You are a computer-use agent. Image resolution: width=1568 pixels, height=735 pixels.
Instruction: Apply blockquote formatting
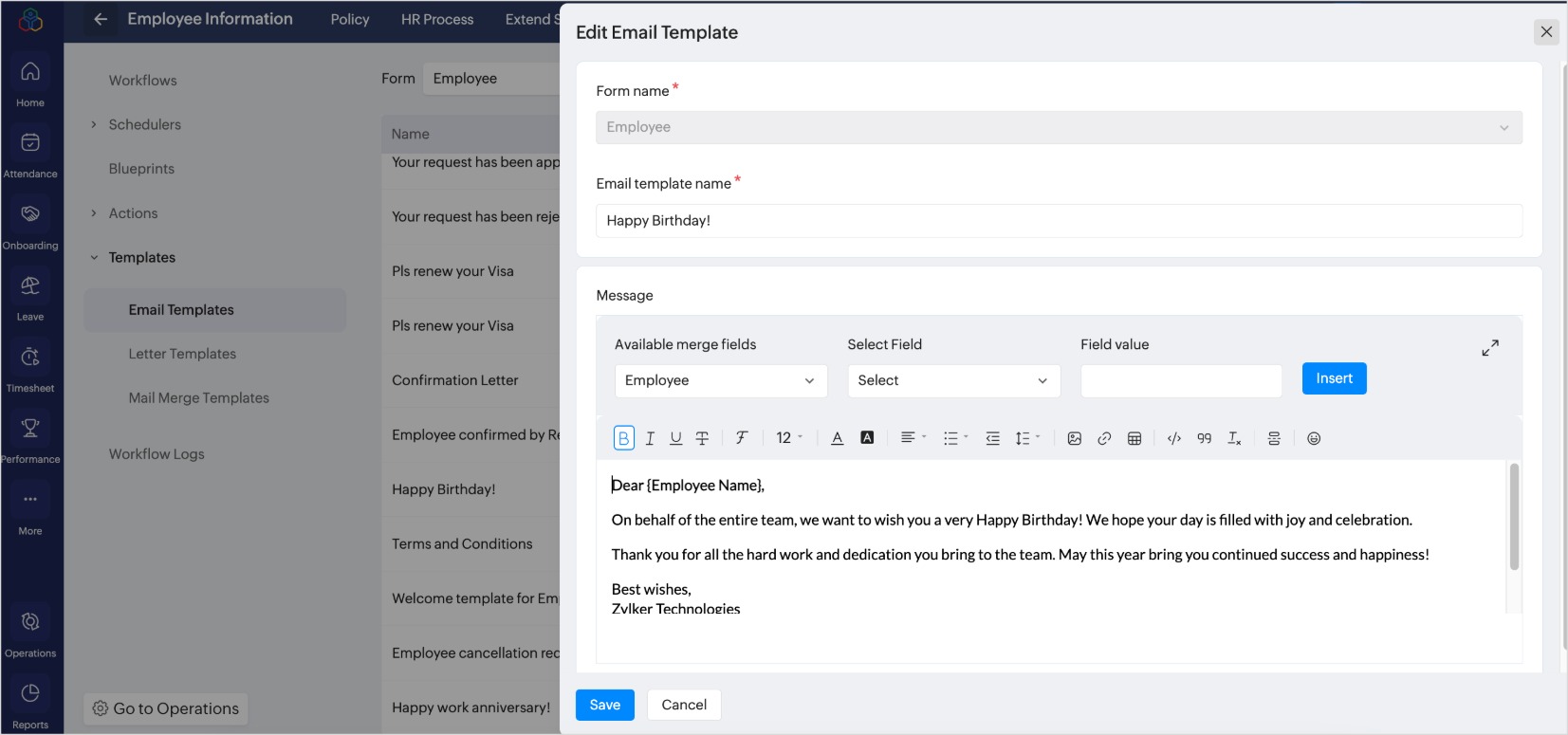(1204, 438)
